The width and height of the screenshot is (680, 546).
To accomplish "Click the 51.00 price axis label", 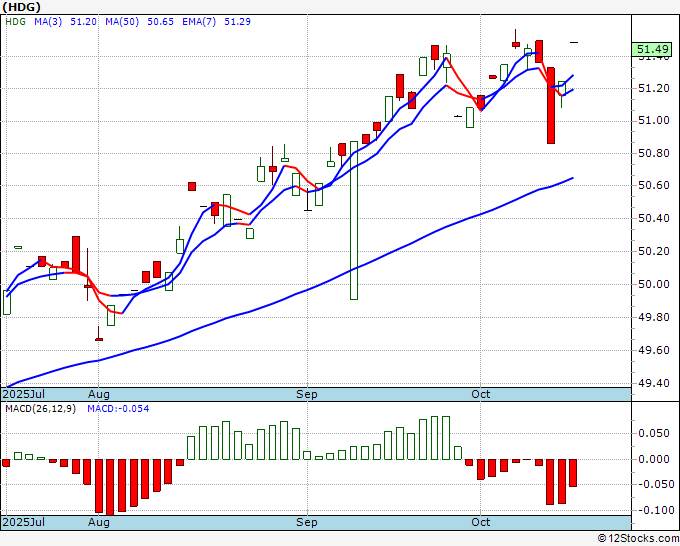I will (654, 121).
